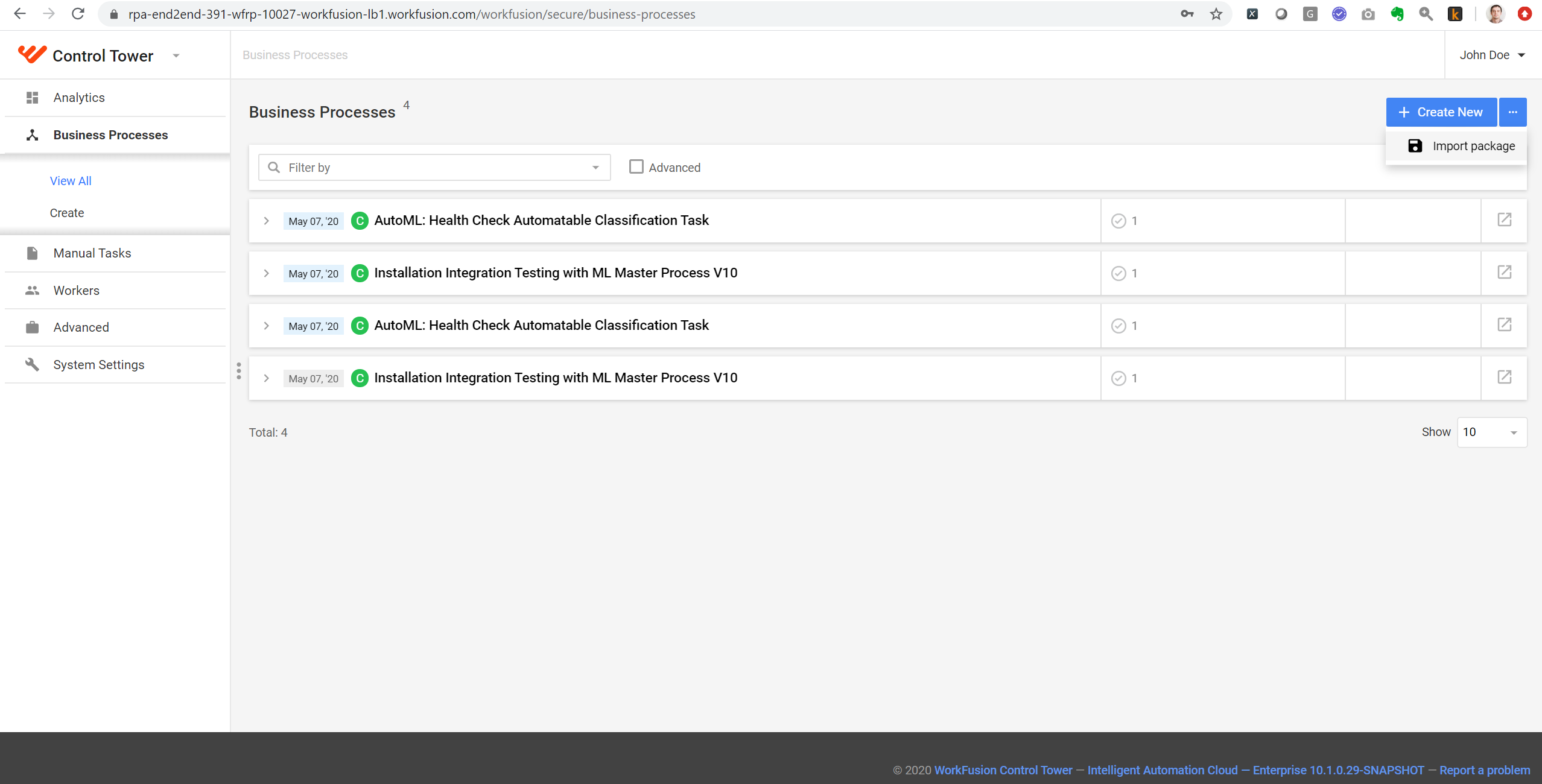The image size is (1542, 784).
Task: Click the saved passwords key icon
Action: click(1187, 14)
